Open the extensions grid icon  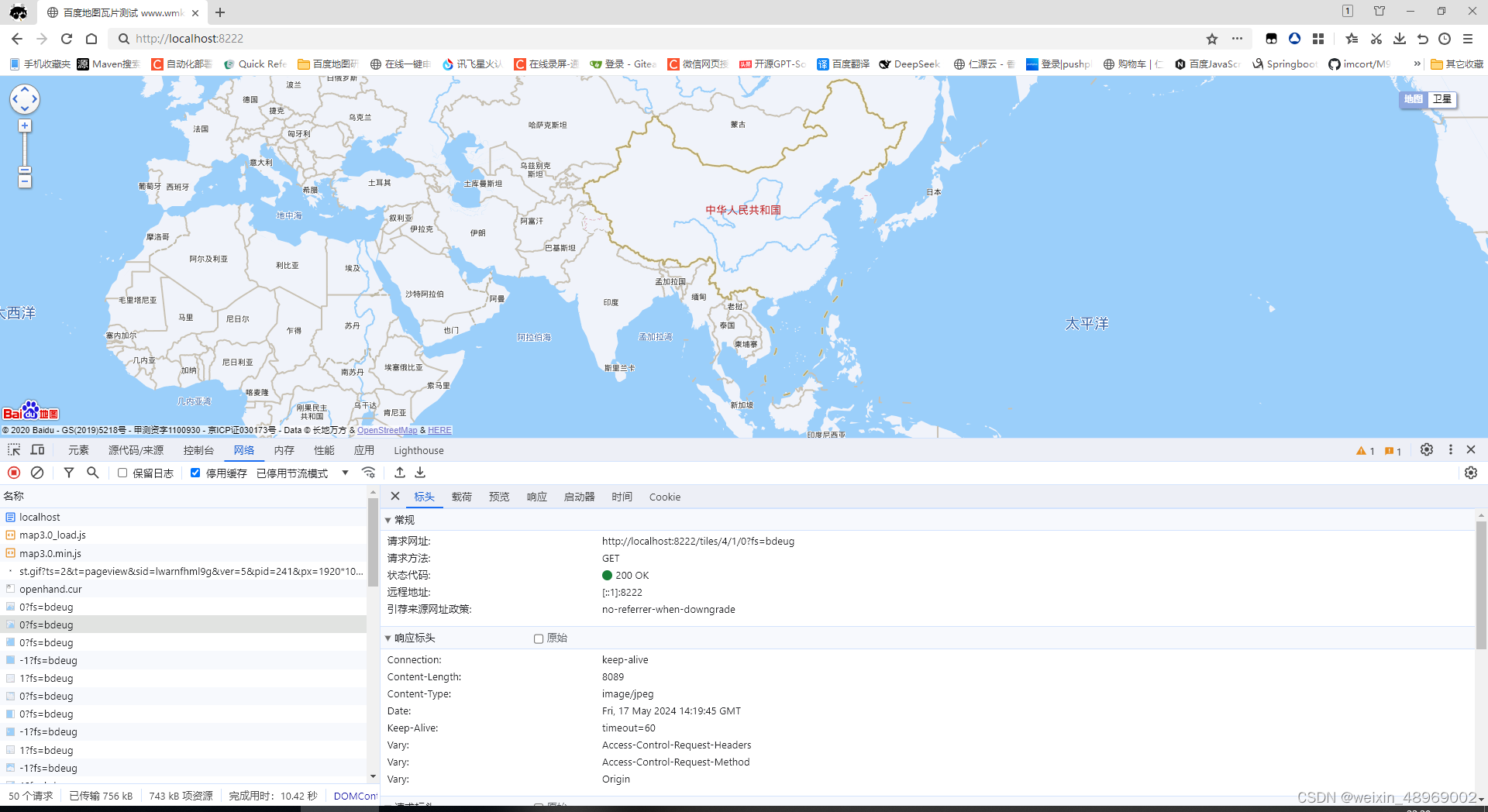tap(1318, 39)
